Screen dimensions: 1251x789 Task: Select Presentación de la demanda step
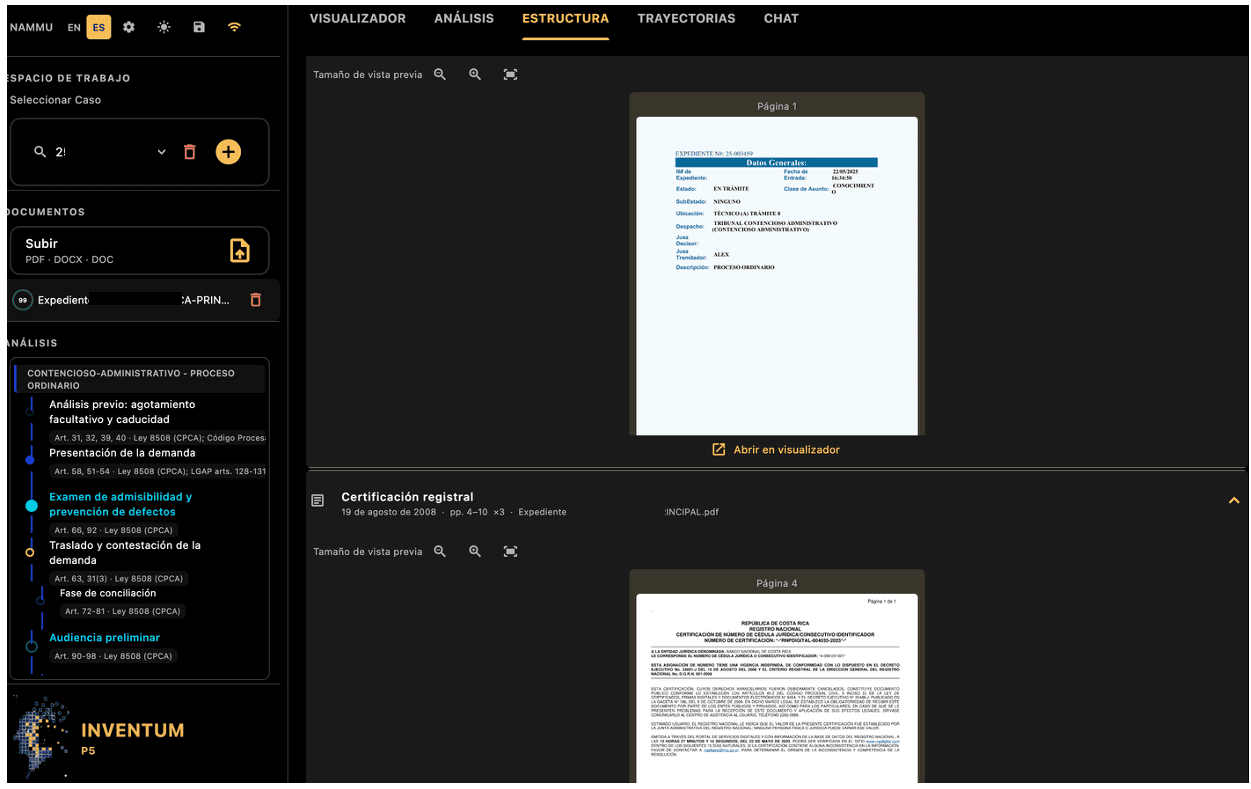pos(122,453)
